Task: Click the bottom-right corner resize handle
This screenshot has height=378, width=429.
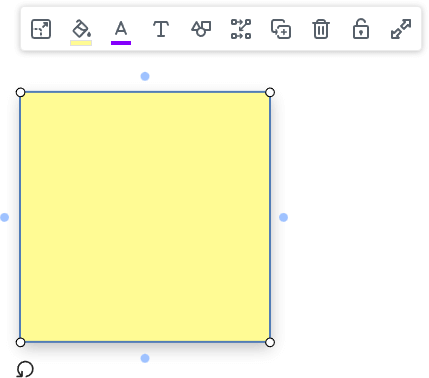Action: coord(270,342)
